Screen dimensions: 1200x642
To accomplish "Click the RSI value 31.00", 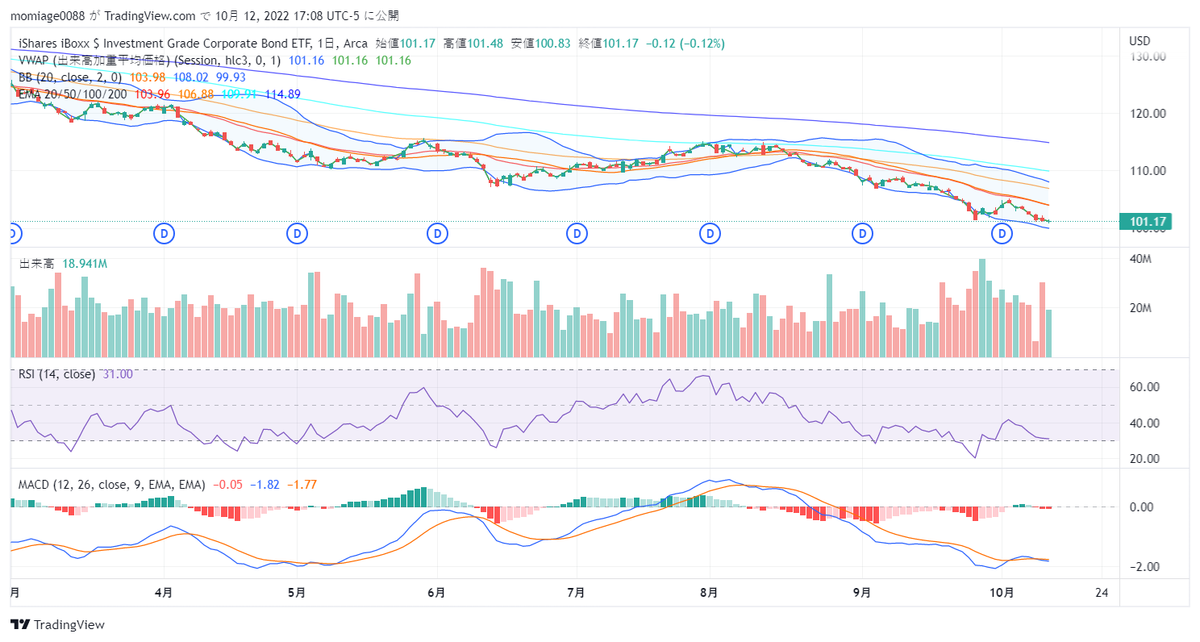I will (x=118, y=374).
